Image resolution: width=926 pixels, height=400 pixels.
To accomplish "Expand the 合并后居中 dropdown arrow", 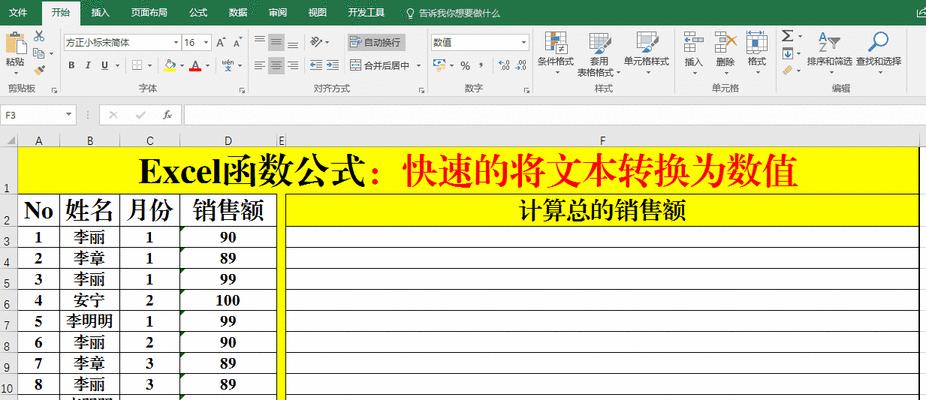I will 419,65.
